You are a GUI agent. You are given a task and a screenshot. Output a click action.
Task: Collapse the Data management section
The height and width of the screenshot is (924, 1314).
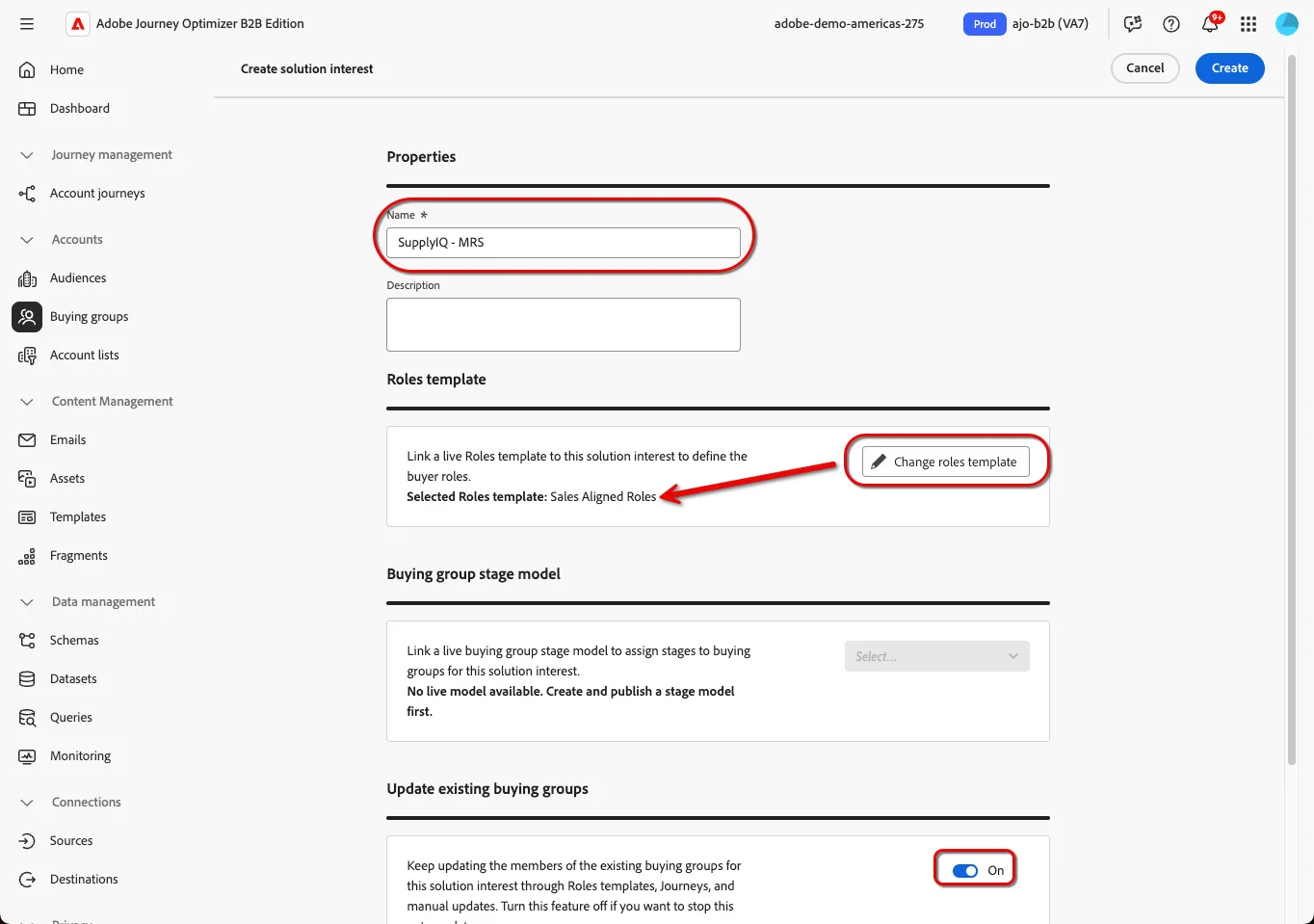coord(27,601)
